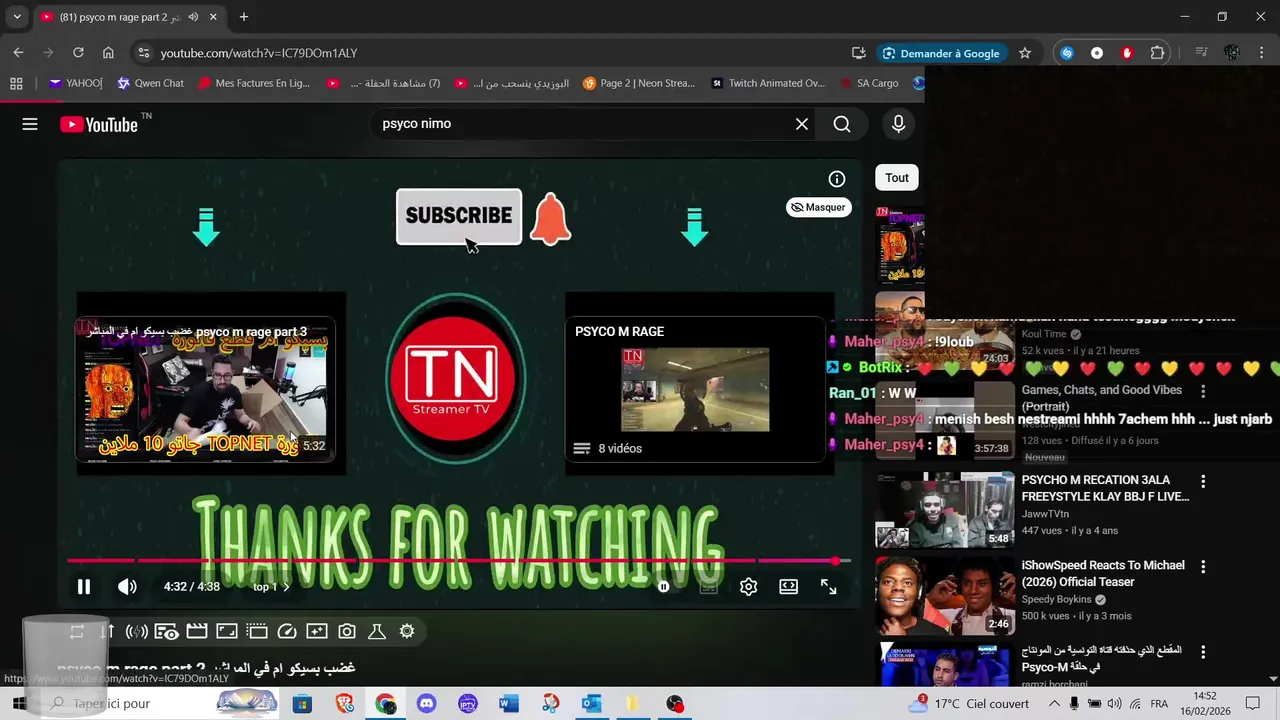Pause the video with the pause button
Viewport: 1280px width, 720px height.
[84, 587]
